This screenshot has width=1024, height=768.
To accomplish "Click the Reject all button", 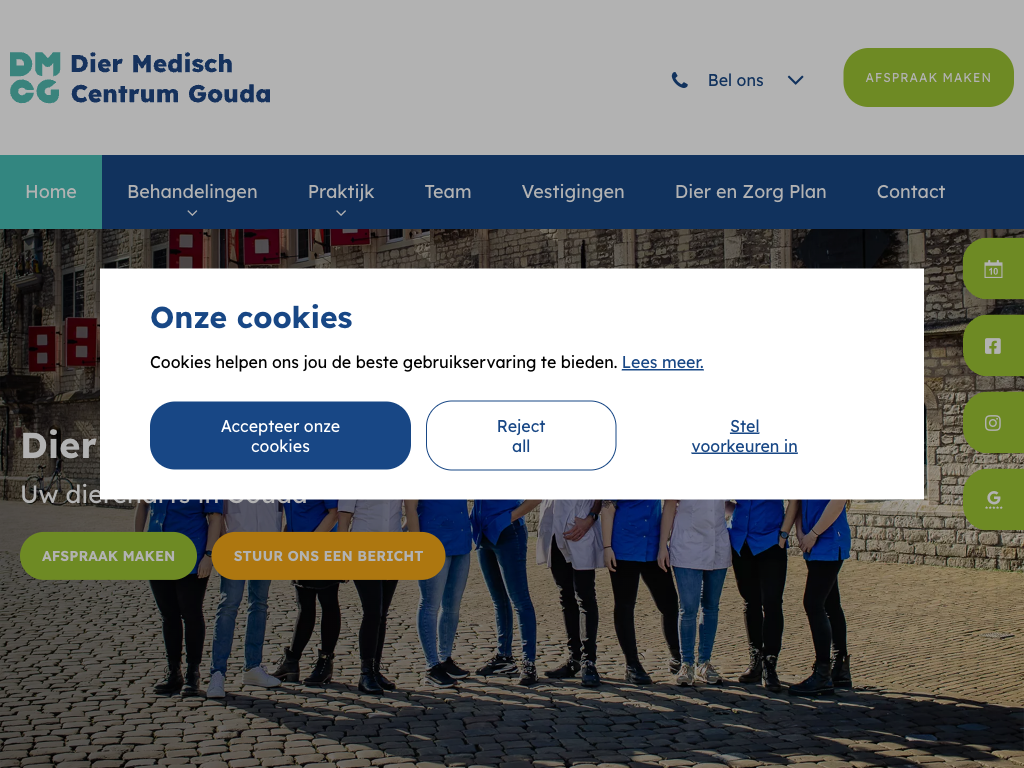I will (x=521, y=436).
